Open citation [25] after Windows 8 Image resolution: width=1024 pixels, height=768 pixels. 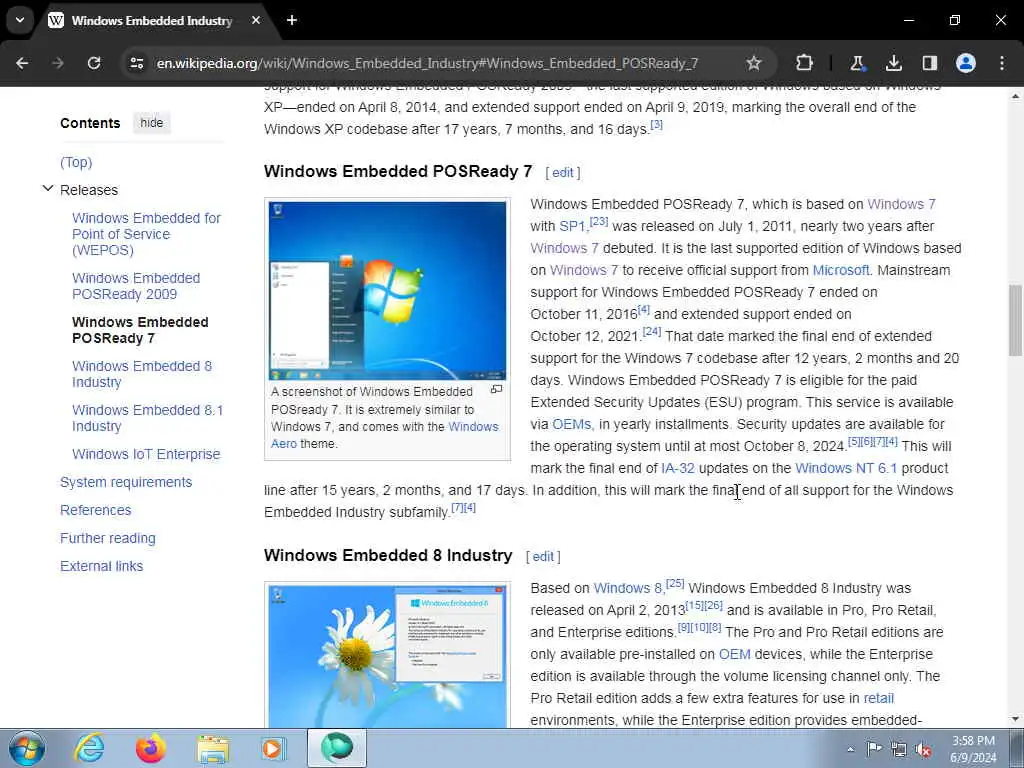point(675,583)
